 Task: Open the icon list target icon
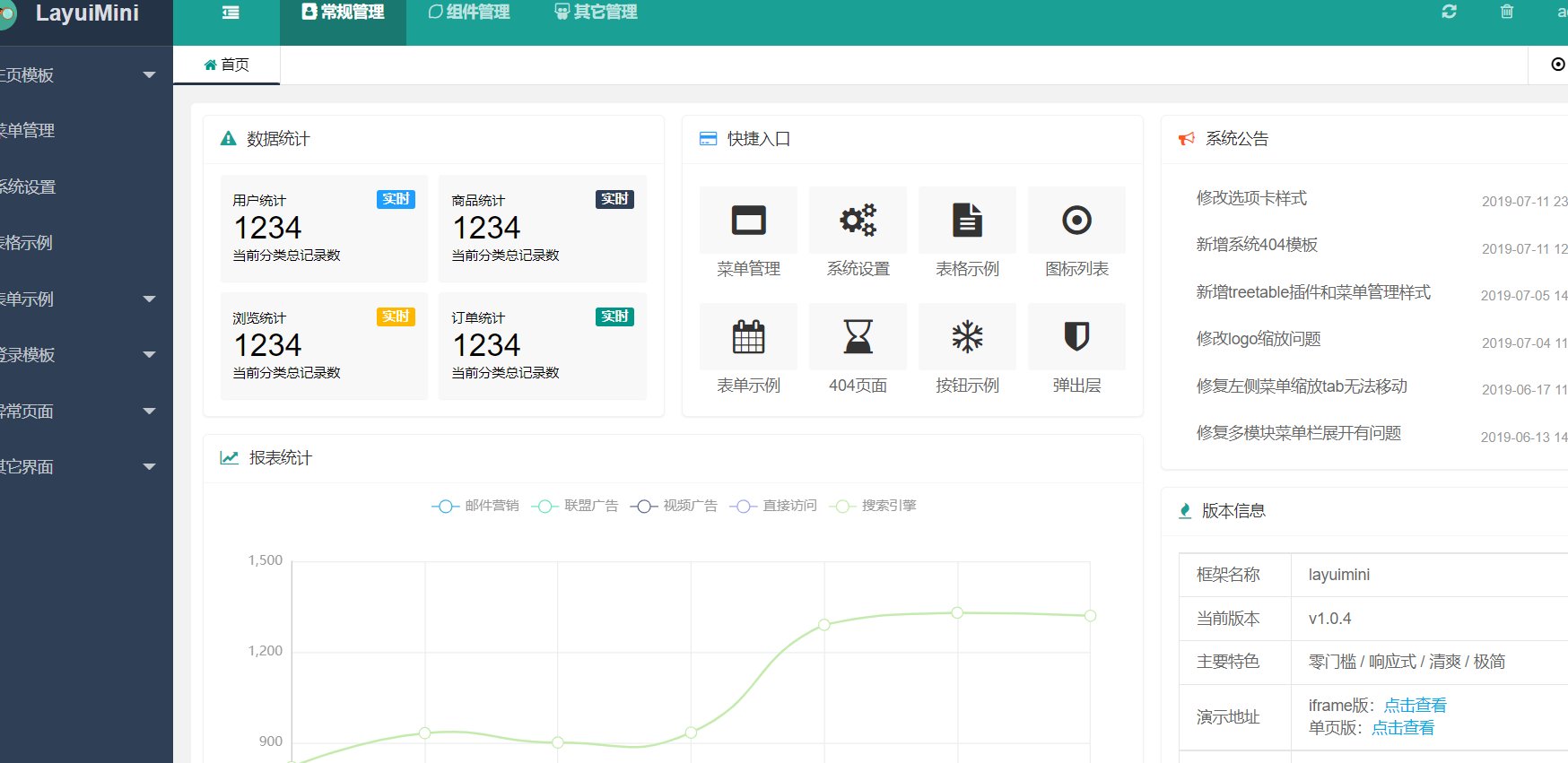pos(1076,221)
